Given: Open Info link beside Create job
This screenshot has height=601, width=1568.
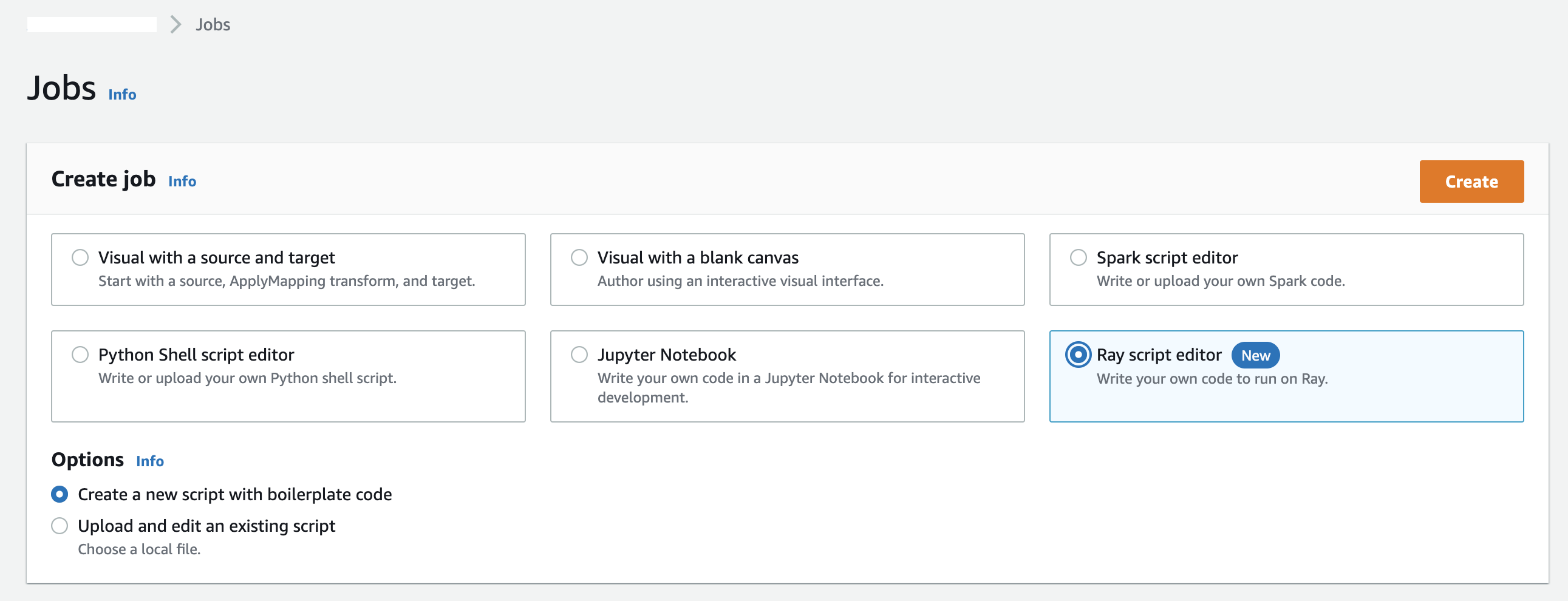Looking at the screenshot, I should pos(182,182).
